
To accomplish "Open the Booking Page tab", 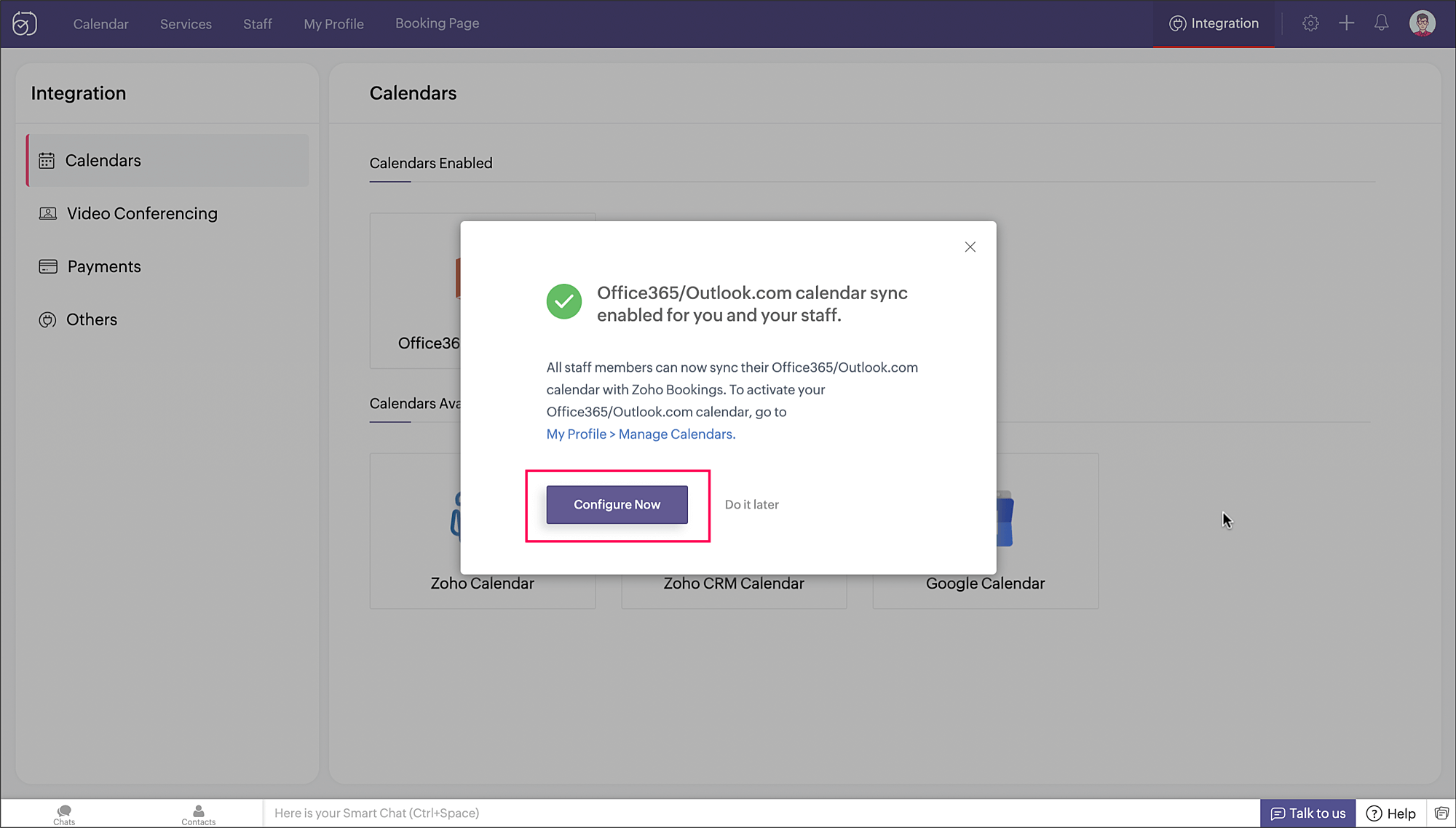I will click(437, 23).
